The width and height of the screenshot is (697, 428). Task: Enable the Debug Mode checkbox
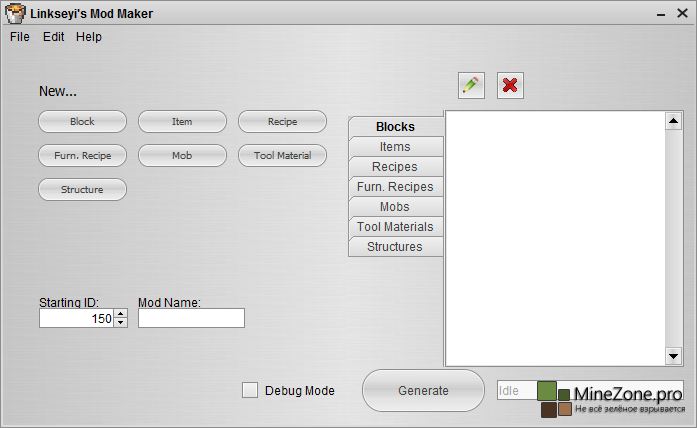(x=250, y=390)
